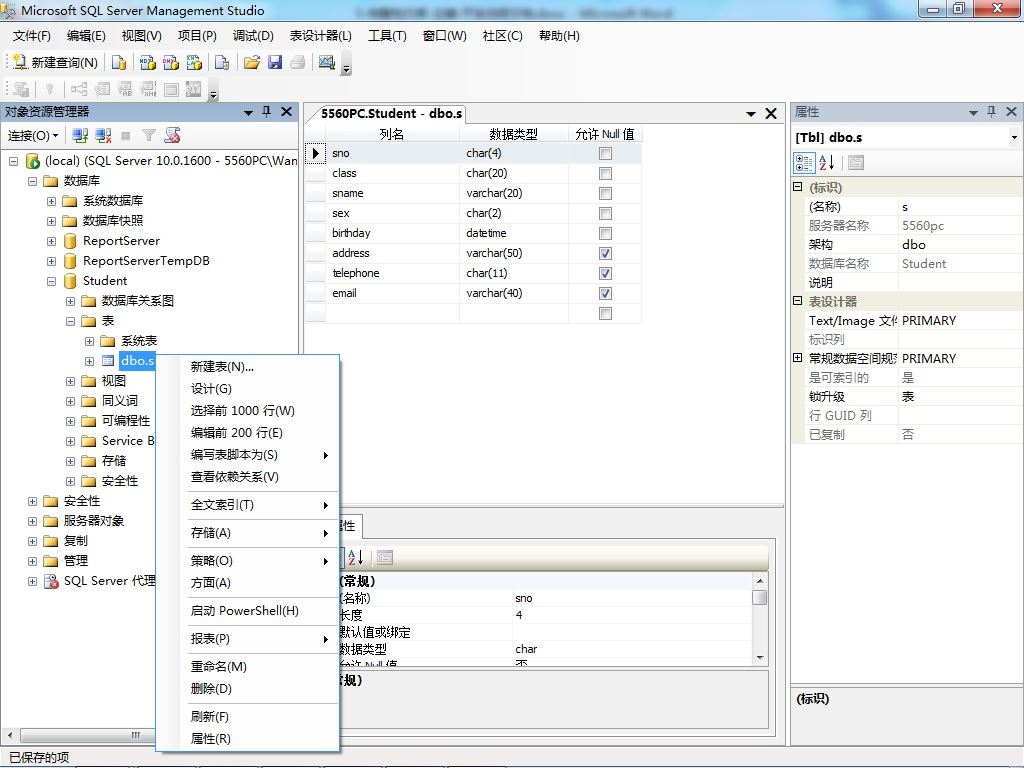Toggle Allow Nulls for sno column
The height and width of the screenshot is (768, 1024).
pos(605,153)
